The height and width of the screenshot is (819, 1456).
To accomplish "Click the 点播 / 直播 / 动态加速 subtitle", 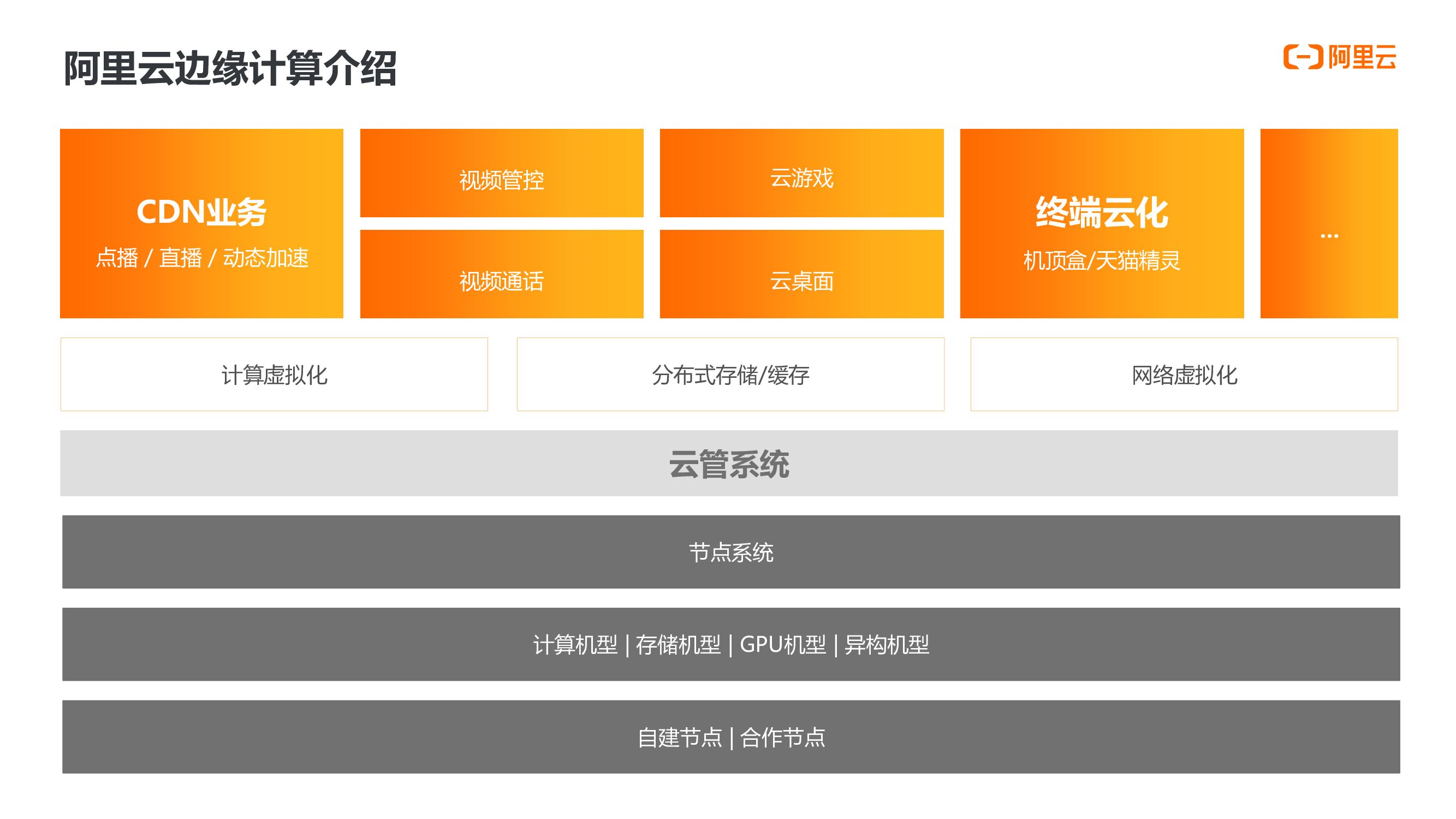I will click(202, 258).
